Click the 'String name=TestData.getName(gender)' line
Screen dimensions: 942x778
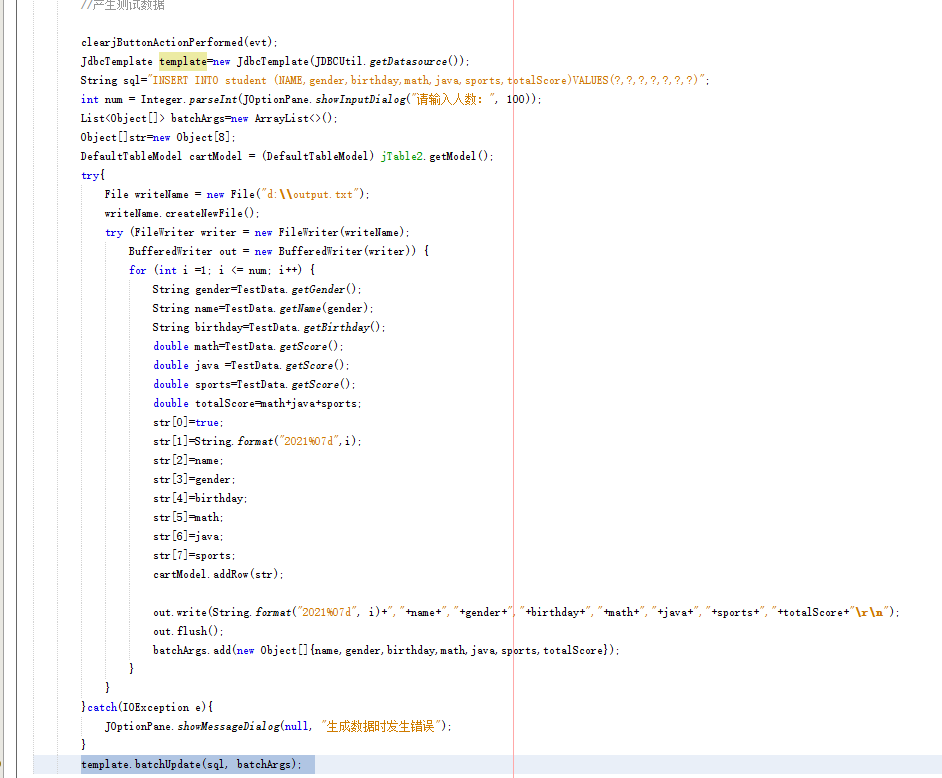[x=263, y=308]
